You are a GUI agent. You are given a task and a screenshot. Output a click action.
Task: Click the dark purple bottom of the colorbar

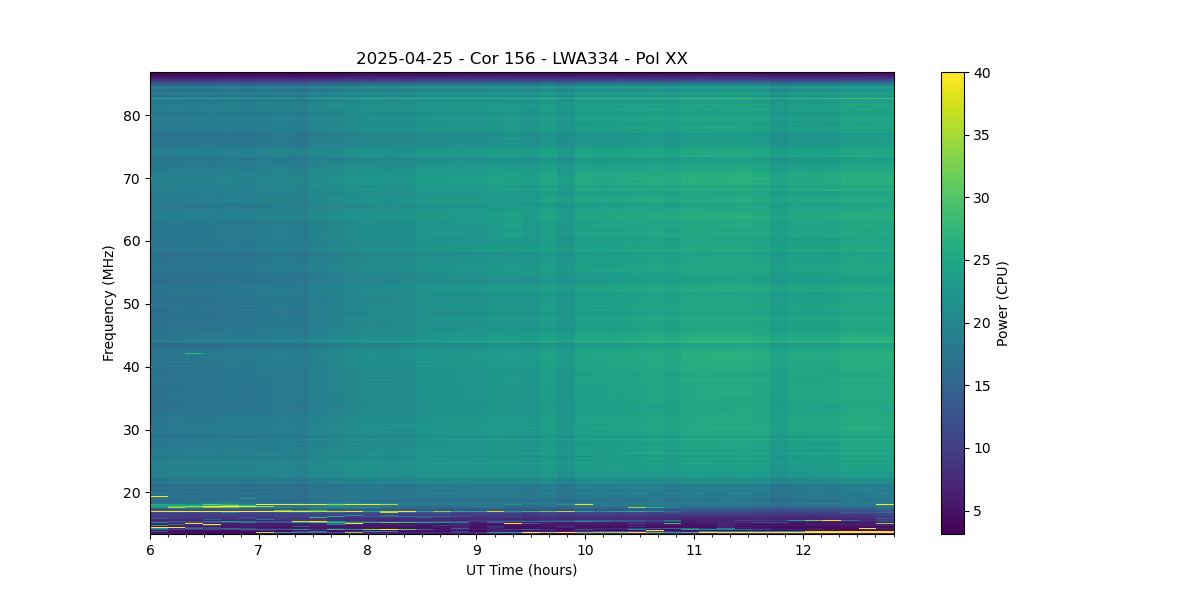pyautogui.click(x=953, y=529)
